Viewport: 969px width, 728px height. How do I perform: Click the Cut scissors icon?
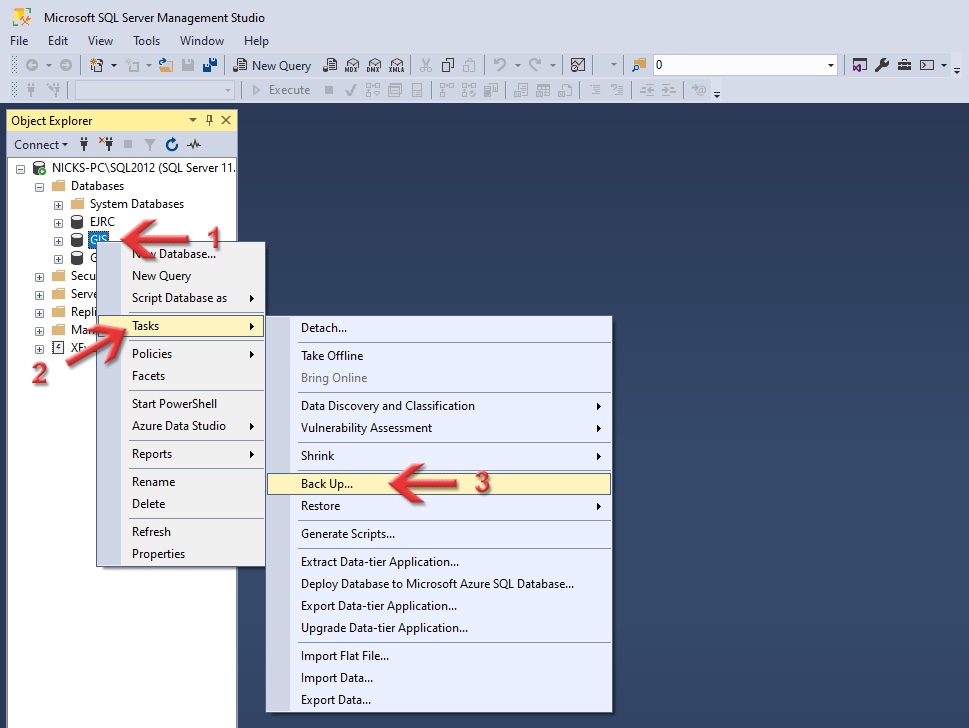coord(426,65)
